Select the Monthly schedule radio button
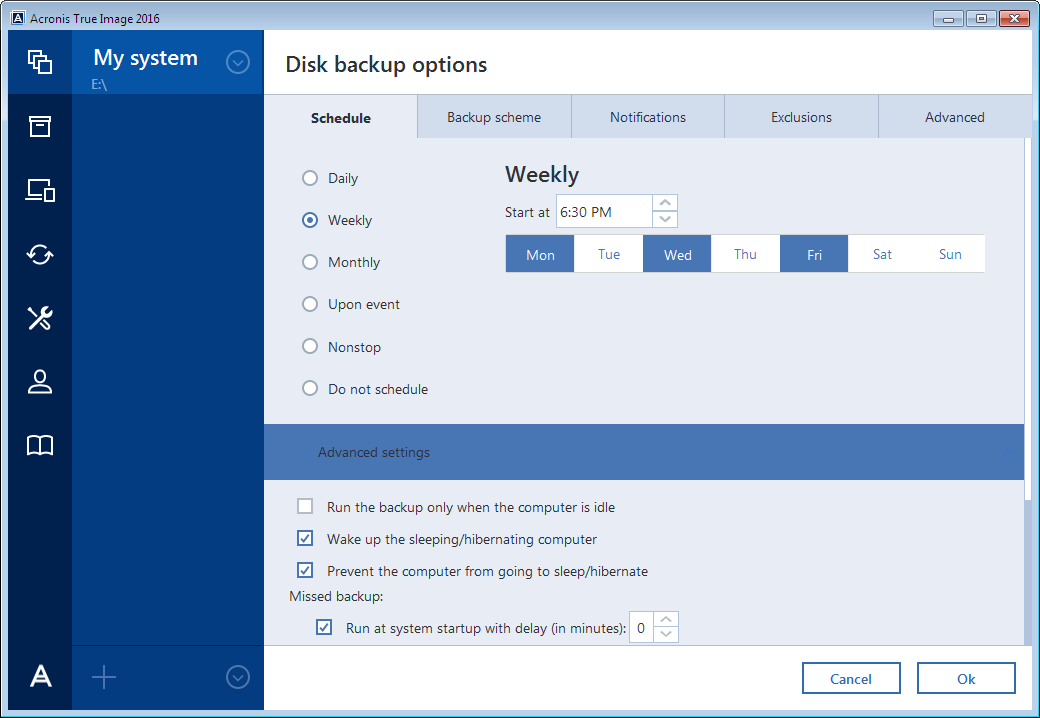The image size is (1040, 718). [x=310, y=262]
